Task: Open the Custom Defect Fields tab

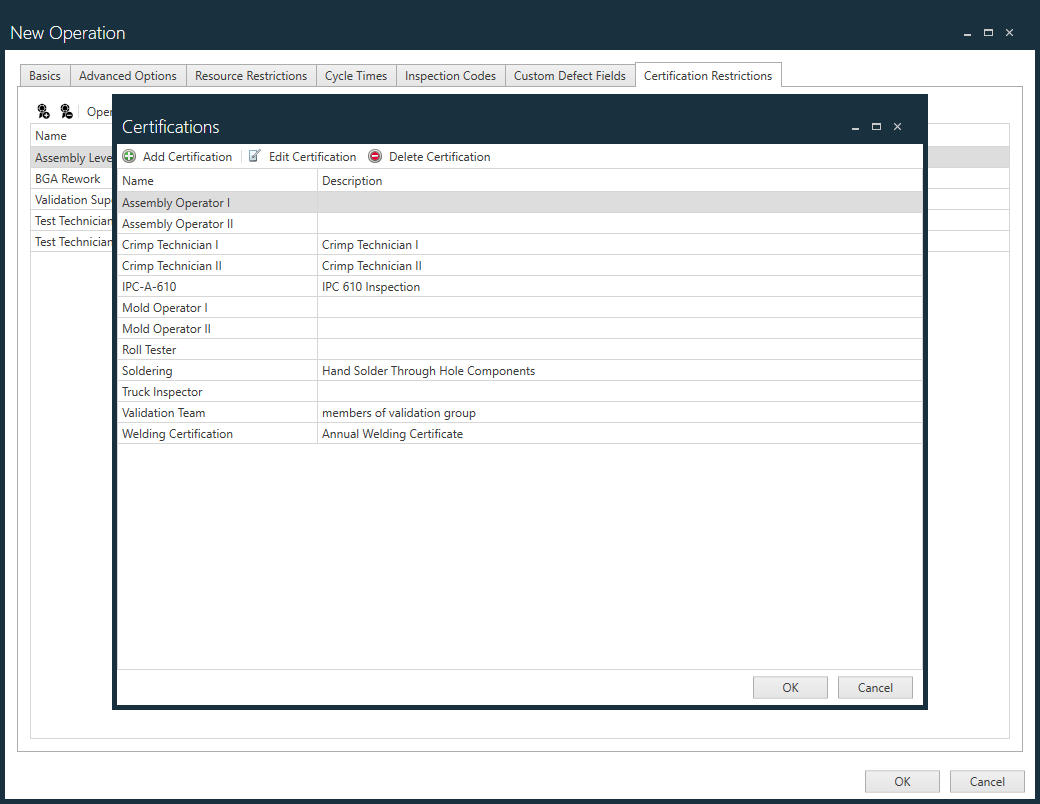Action: [570, 75]
